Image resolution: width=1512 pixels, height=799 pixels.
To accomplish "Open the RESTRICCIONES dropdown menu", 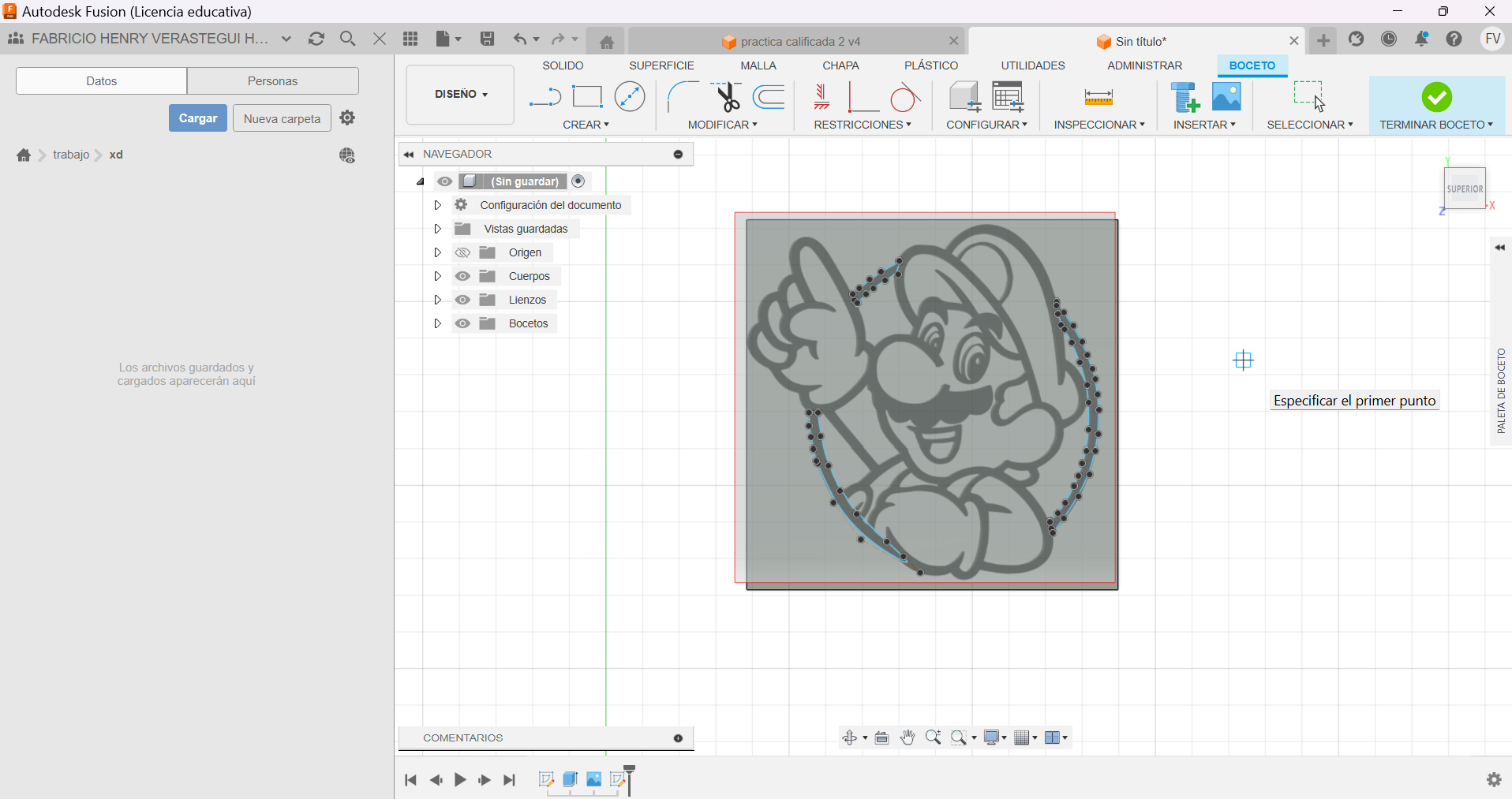I will tap(863, 125).
